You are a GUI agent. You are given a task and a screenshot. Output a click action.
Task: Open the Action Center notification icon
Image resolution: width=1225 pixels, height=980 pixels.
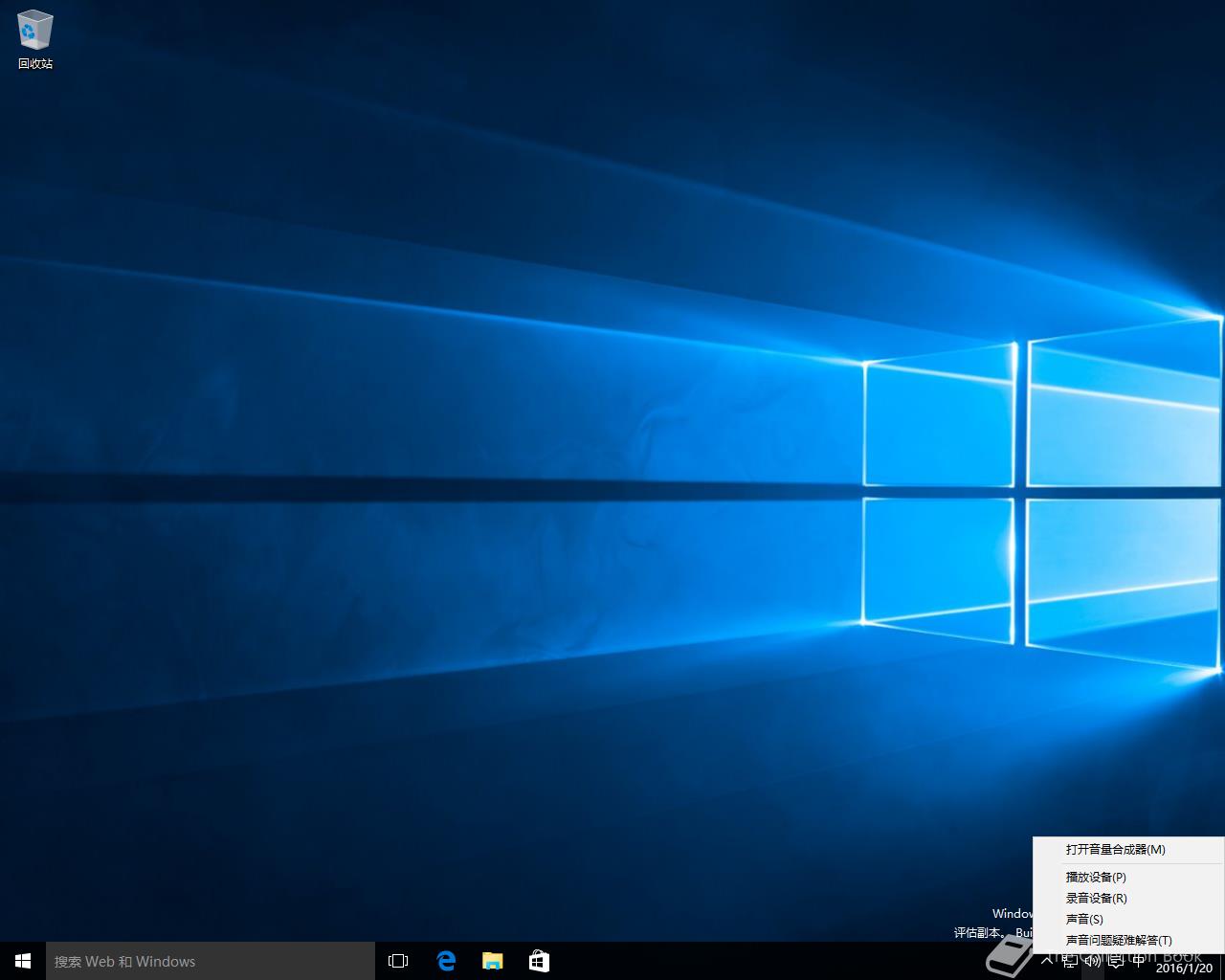coord(1116,961)
